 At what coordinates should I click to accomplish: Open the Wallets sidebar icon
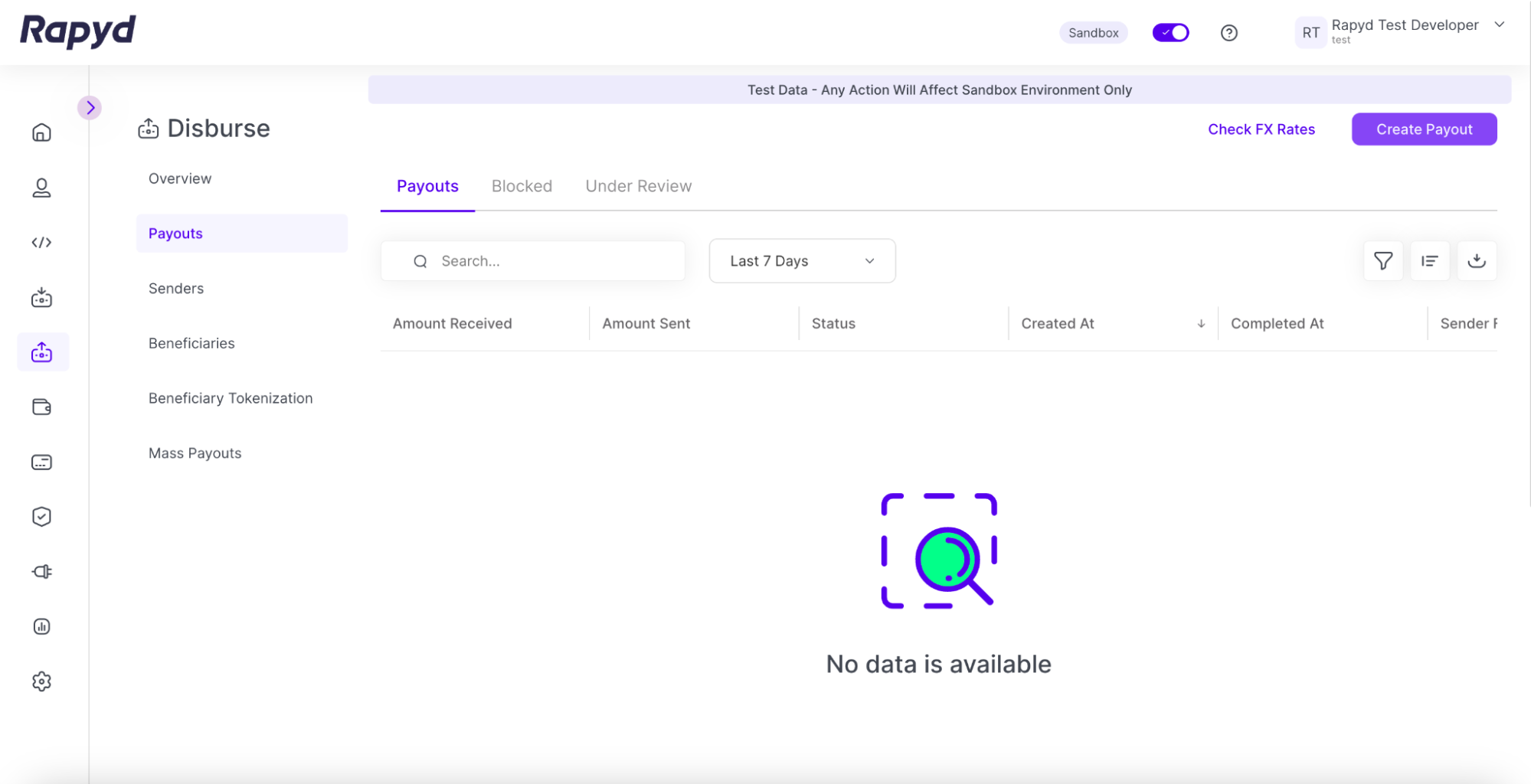[42, 407]
